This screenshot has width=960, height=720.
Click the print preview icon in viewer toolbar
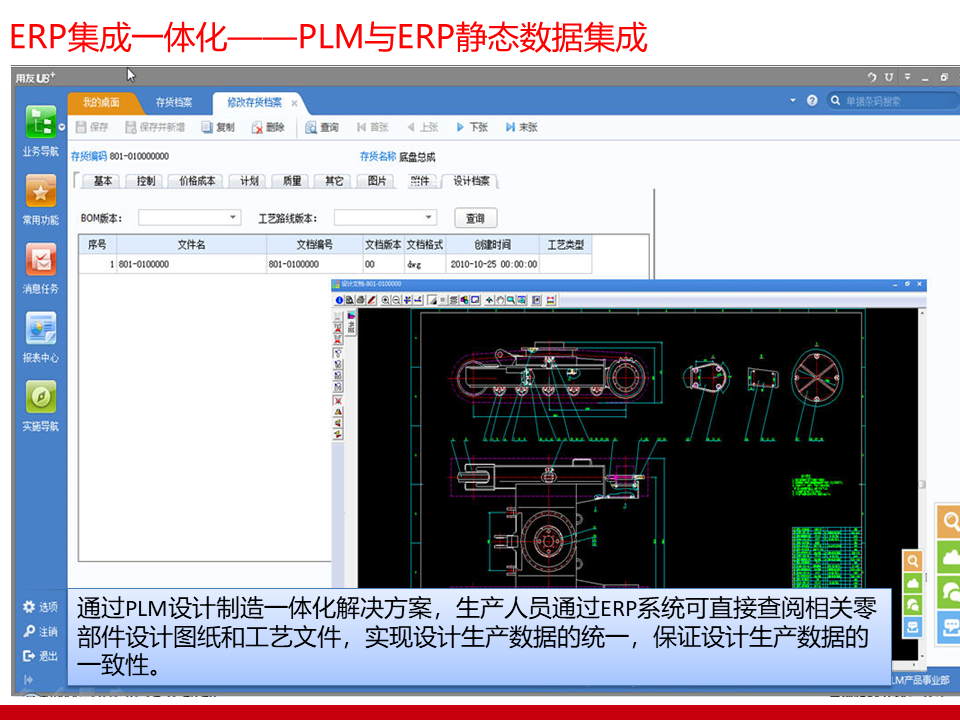click(350, 300)
